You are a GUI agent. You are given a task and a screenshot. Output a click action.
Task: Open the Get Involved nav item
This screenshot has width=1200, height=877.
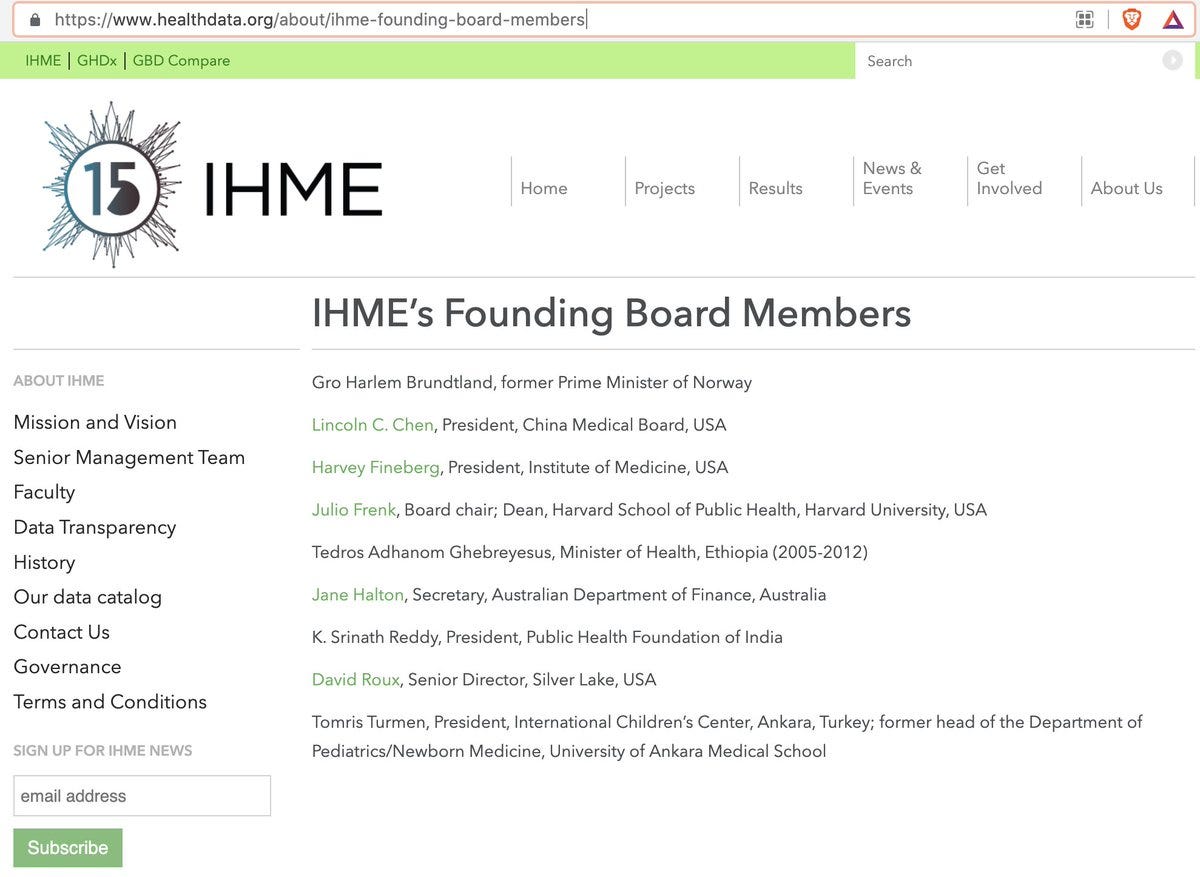(1009, 178)
